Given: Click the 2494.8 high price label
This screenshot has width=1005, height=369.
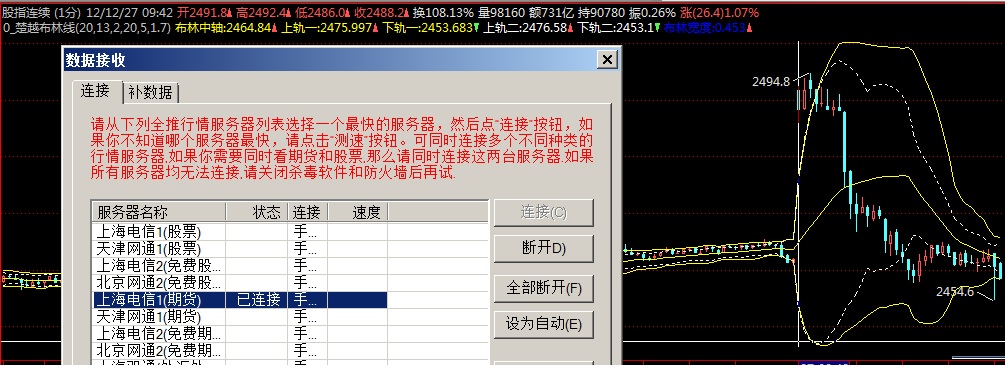Looking at the screenshot, I should point(770,81).
